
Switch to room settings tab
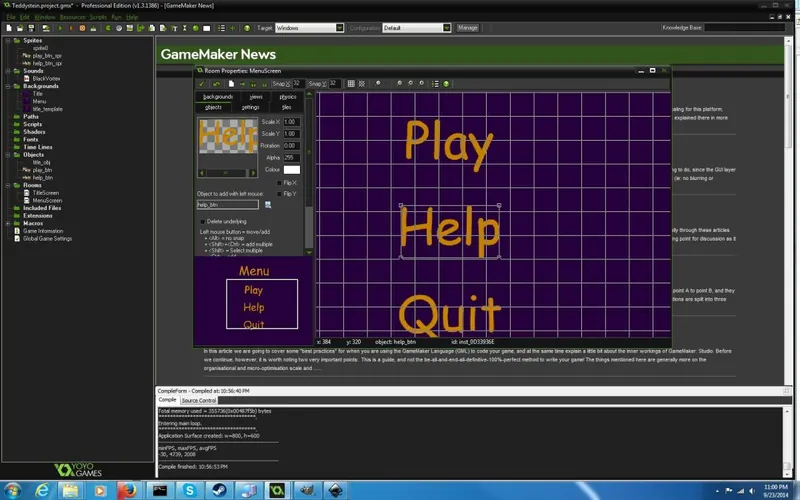[250, 107]
